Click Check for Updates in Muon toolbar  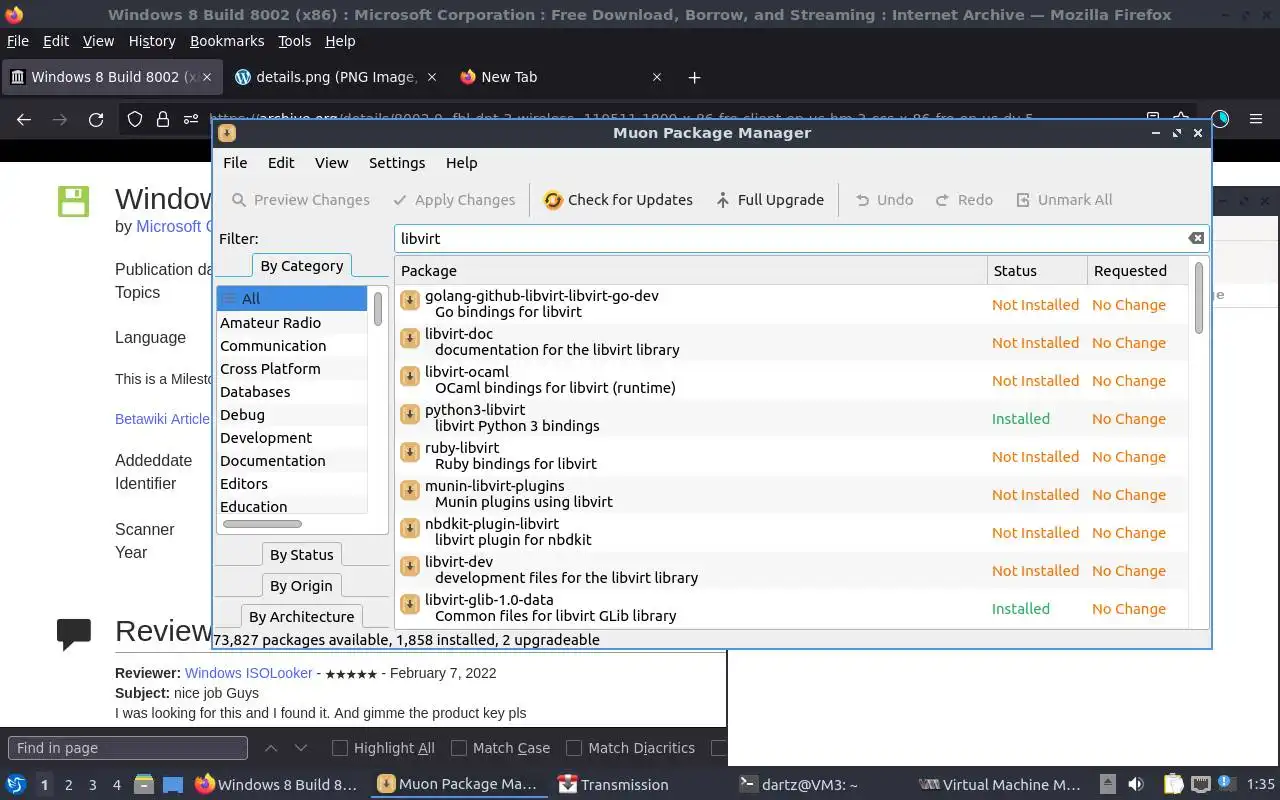point(618,200)
